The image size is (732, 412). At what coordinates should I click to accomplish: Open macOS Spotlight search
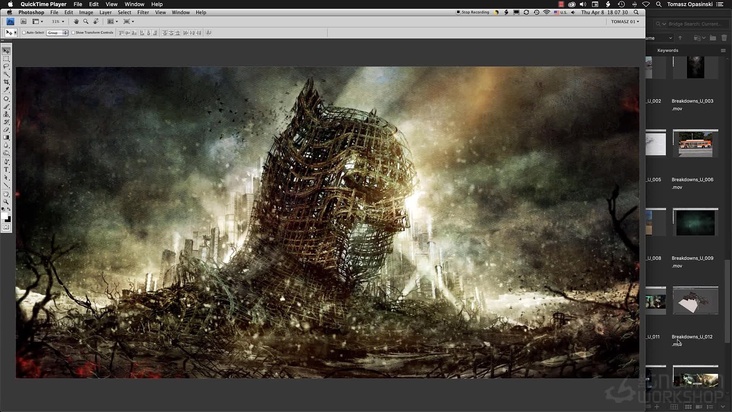pos(659,4)
